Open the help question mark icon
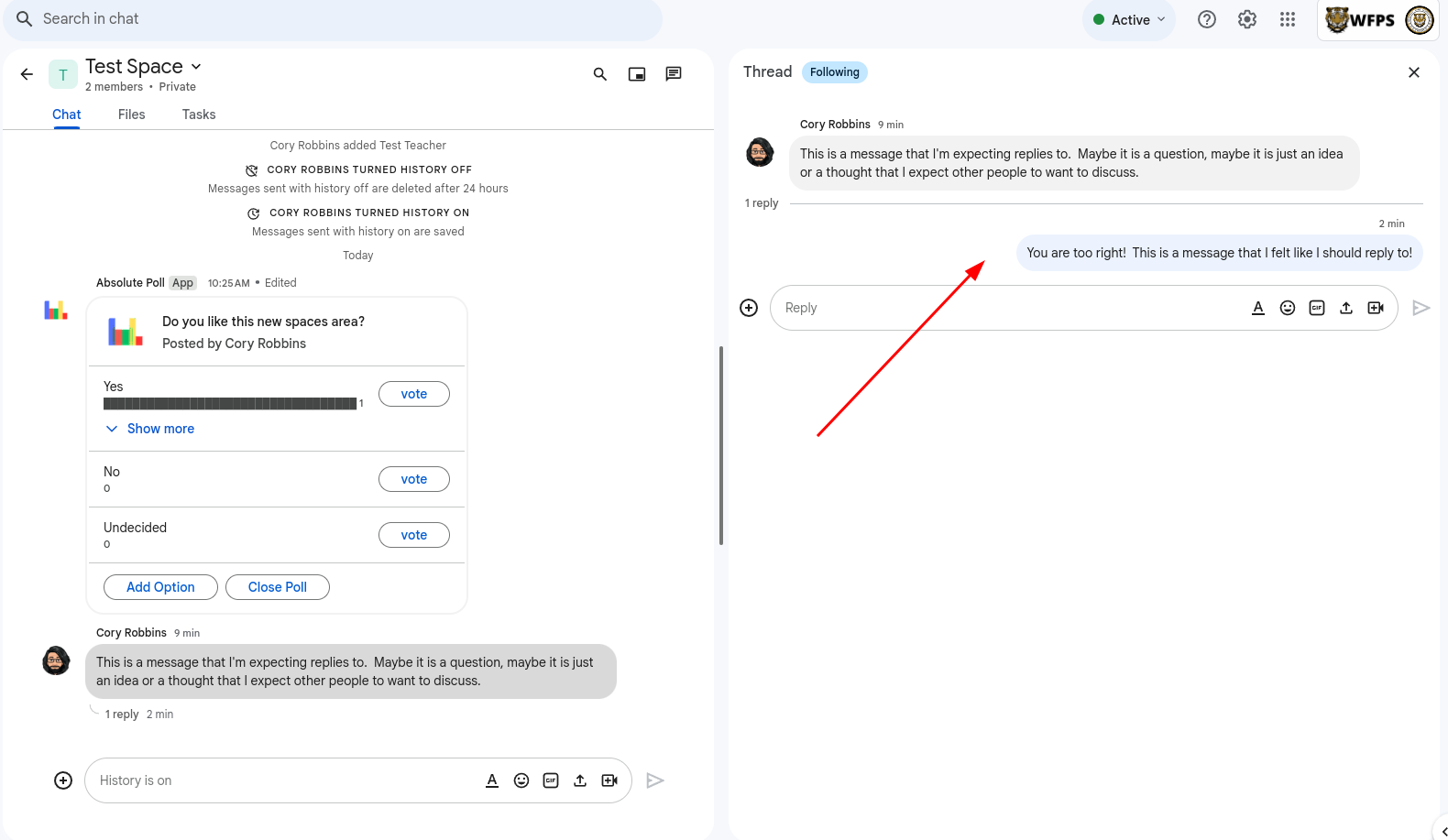1448x840 pixels. [x=1207, y=19]
